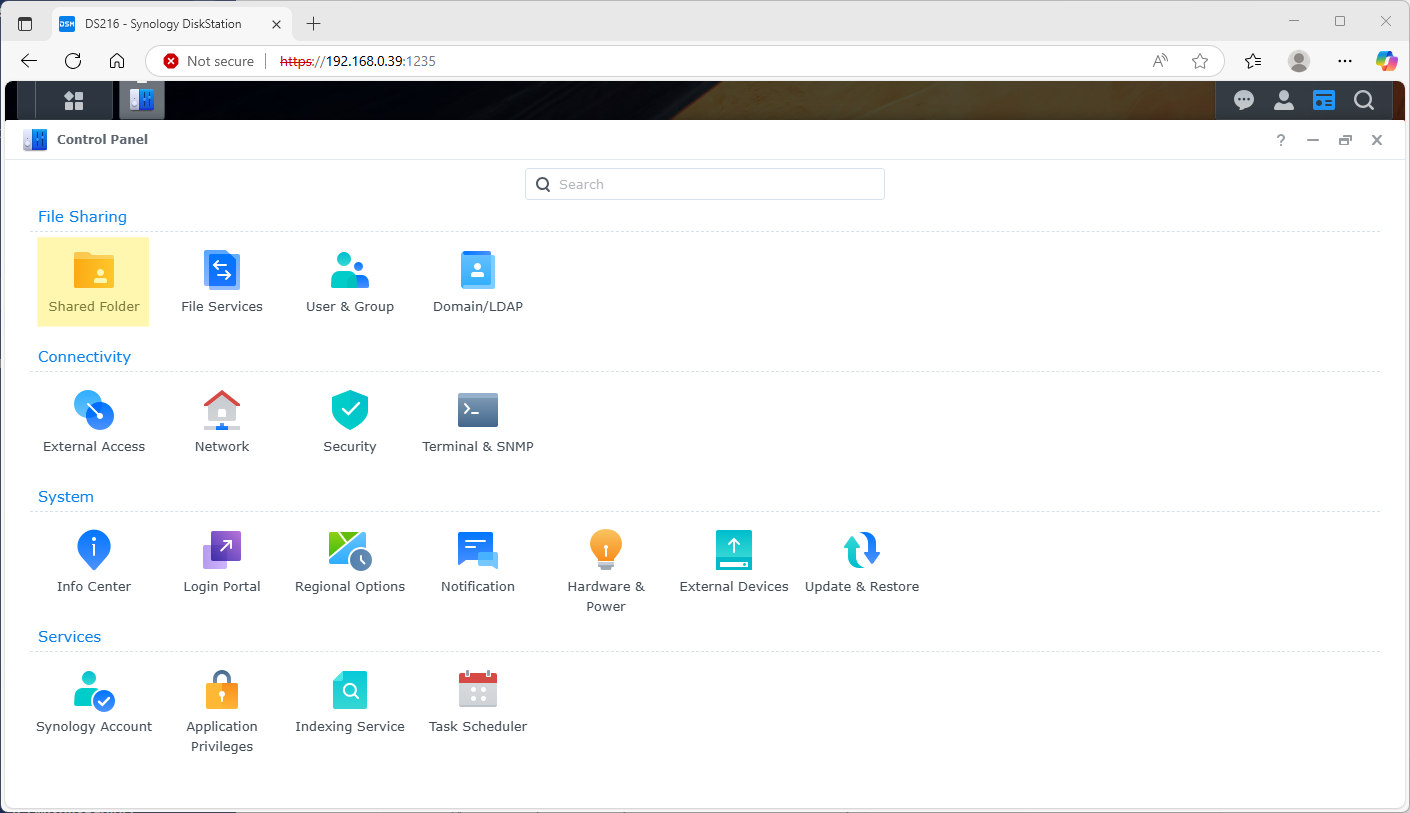The width and height of the screenshot is (1410, 813).
Task: Open Shared Folder settings
Action: click(x=93, y=281)
